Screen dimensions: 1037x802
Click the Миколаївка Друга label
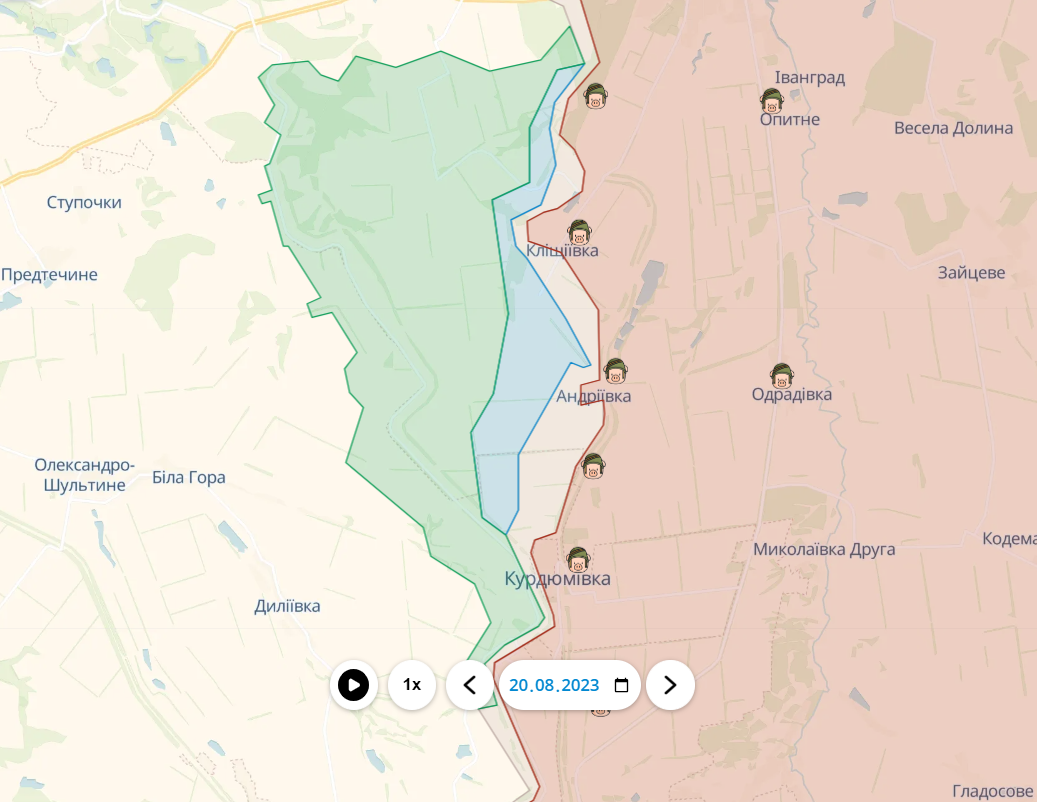point(824,549)
